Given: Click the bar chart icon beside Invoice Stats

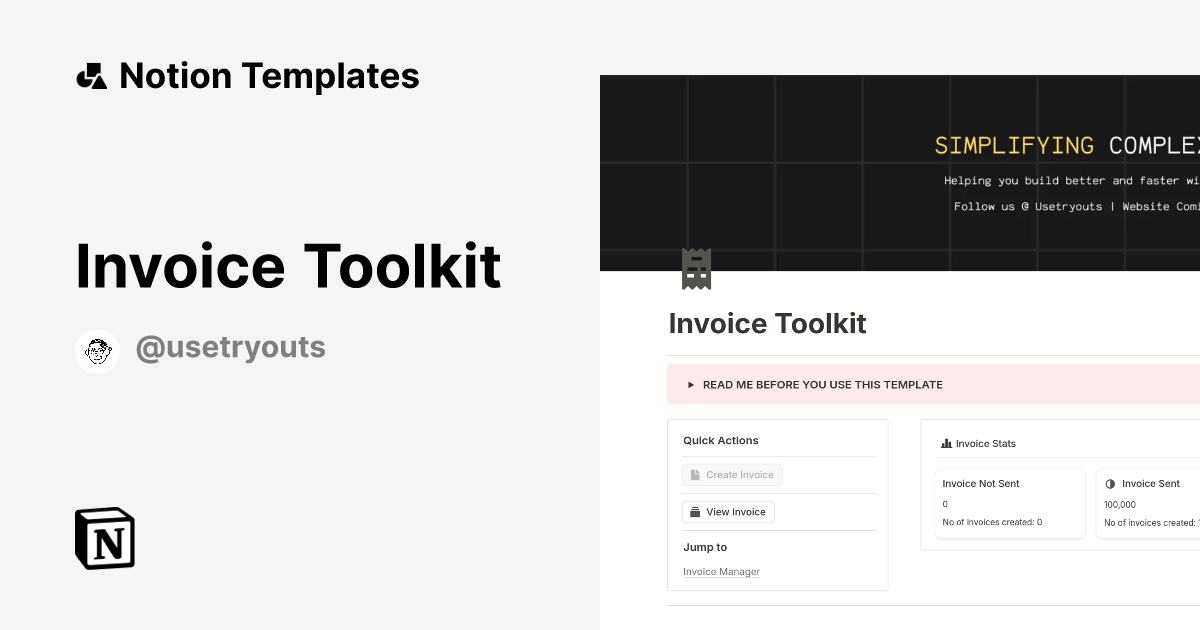Looking at the screenshot, I should coord(945,443).
